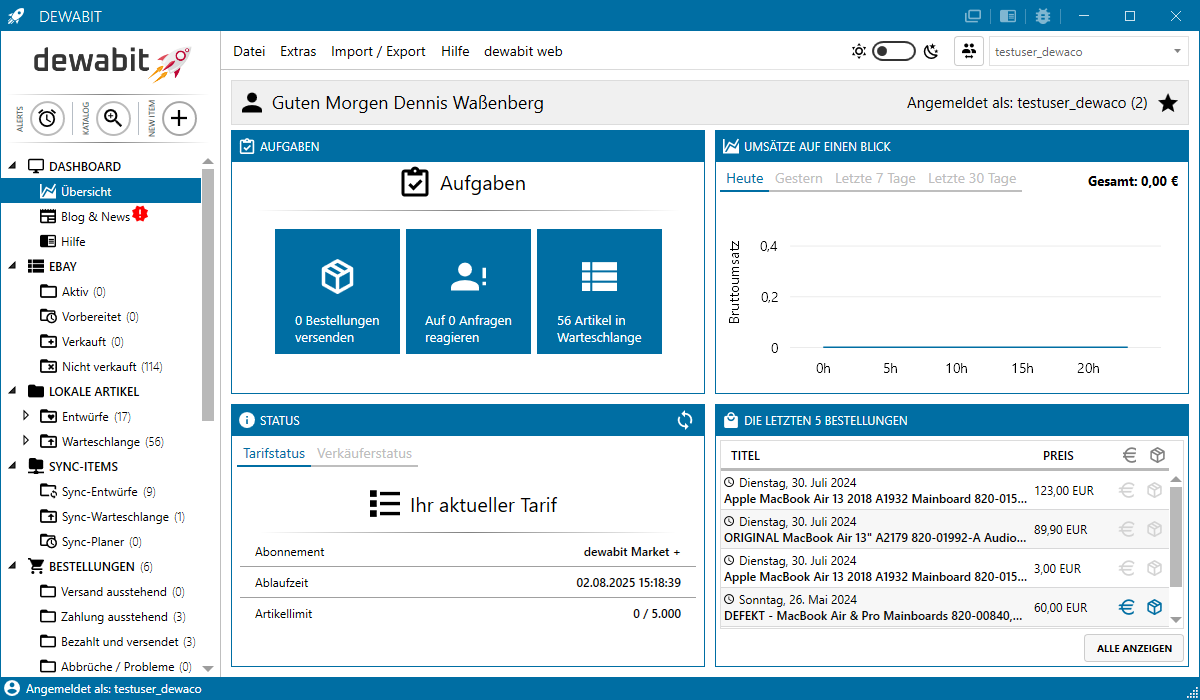Expand the Warteschlange tree node
Viewport: 1200px width, 700px height.
(27, 441)
